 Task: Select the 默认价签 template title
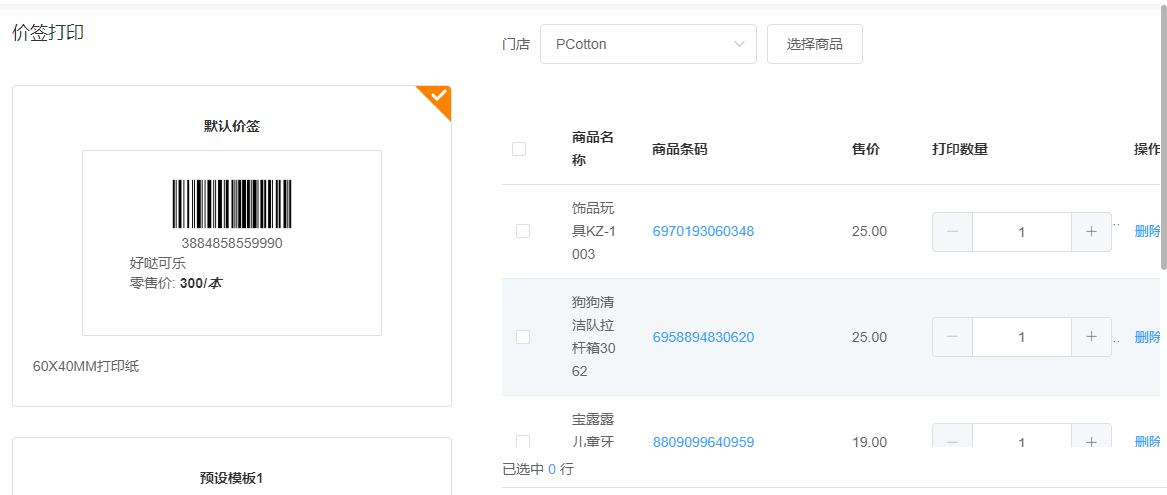coord(231,127)
